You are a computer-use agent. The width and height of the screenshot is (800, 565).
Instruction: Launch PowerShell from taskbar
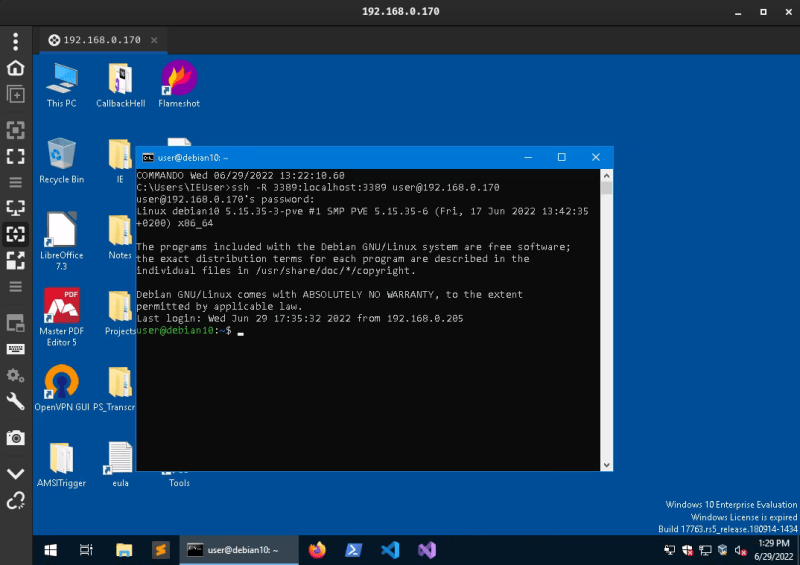[x=354, y=550]
